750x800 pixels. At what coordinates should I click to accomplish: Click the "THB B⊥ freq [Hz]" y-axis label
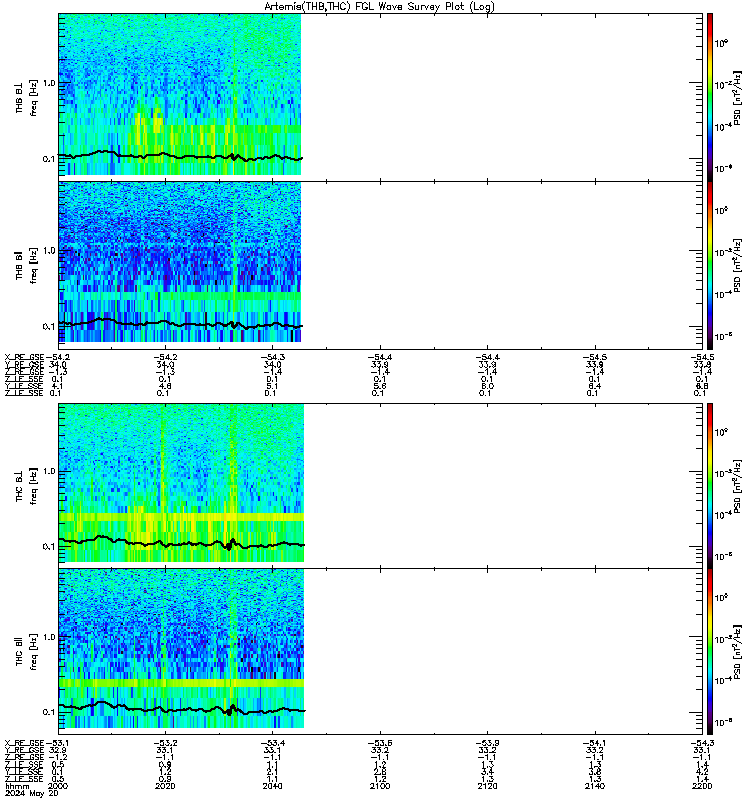point(27,97)
